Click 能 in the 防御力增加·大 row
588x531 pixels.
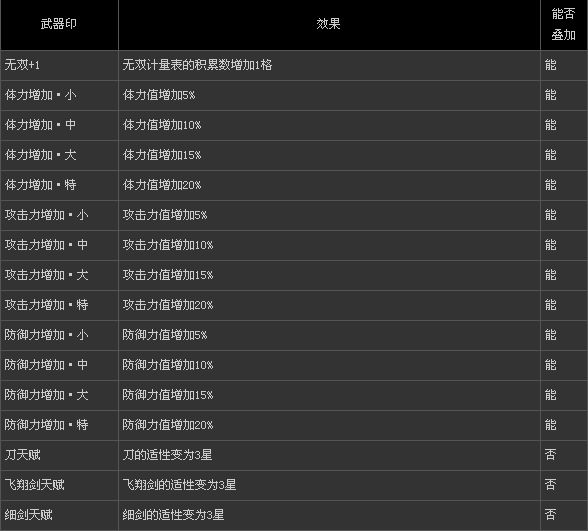point(550,395)
